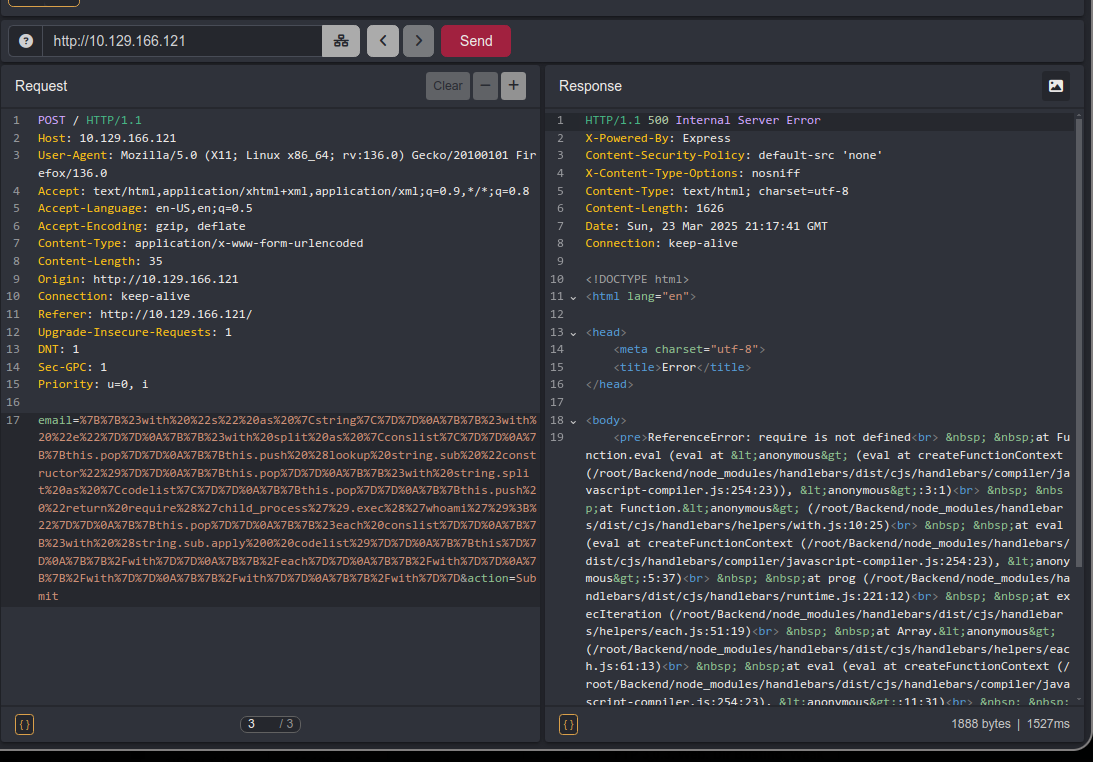Click the X-Content-Type-Options nosniff header

click(x=692, y=173)
